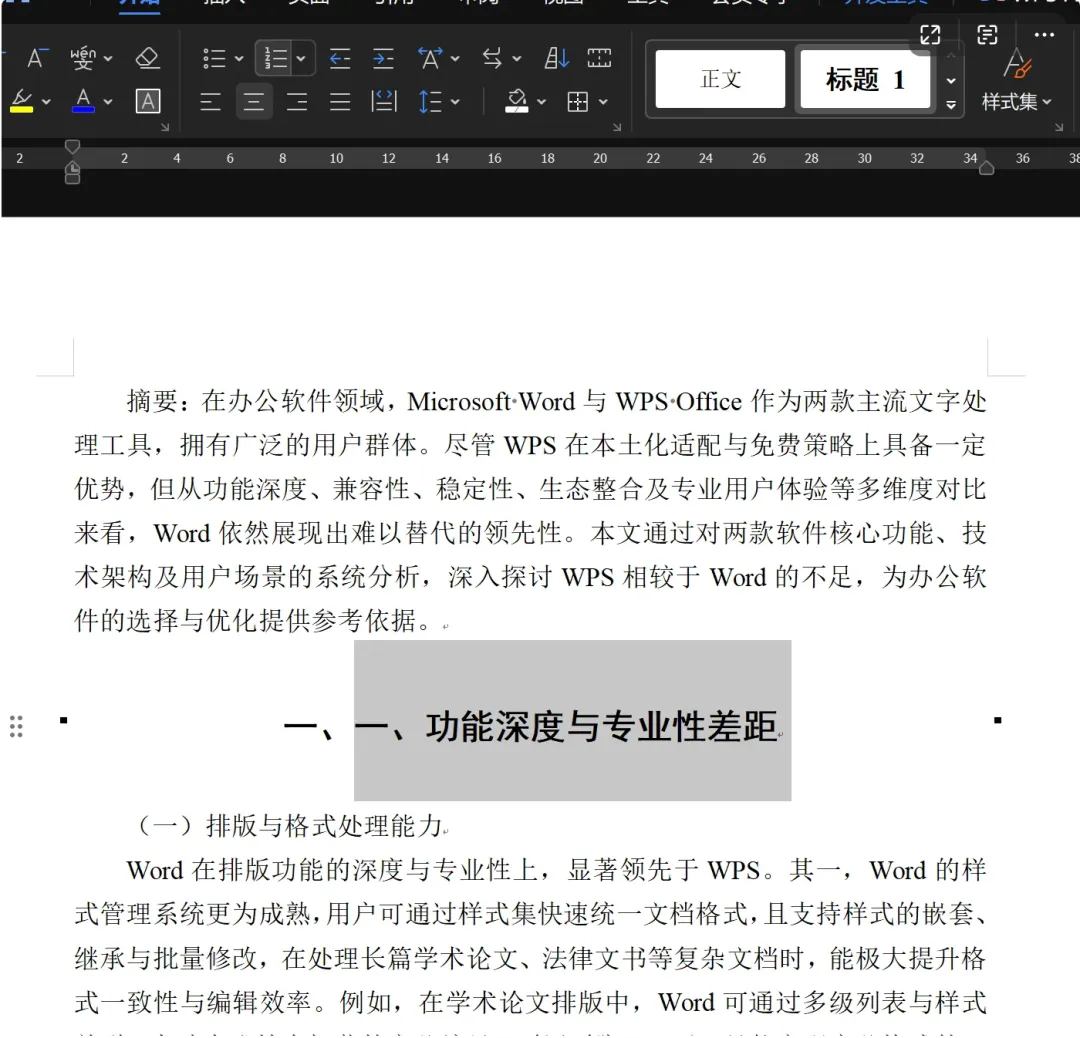The height and width of the screenshot is (1038, 1080).
Task: Open the phonetic guide (wén) tool
Action: (x=83, y=59)
